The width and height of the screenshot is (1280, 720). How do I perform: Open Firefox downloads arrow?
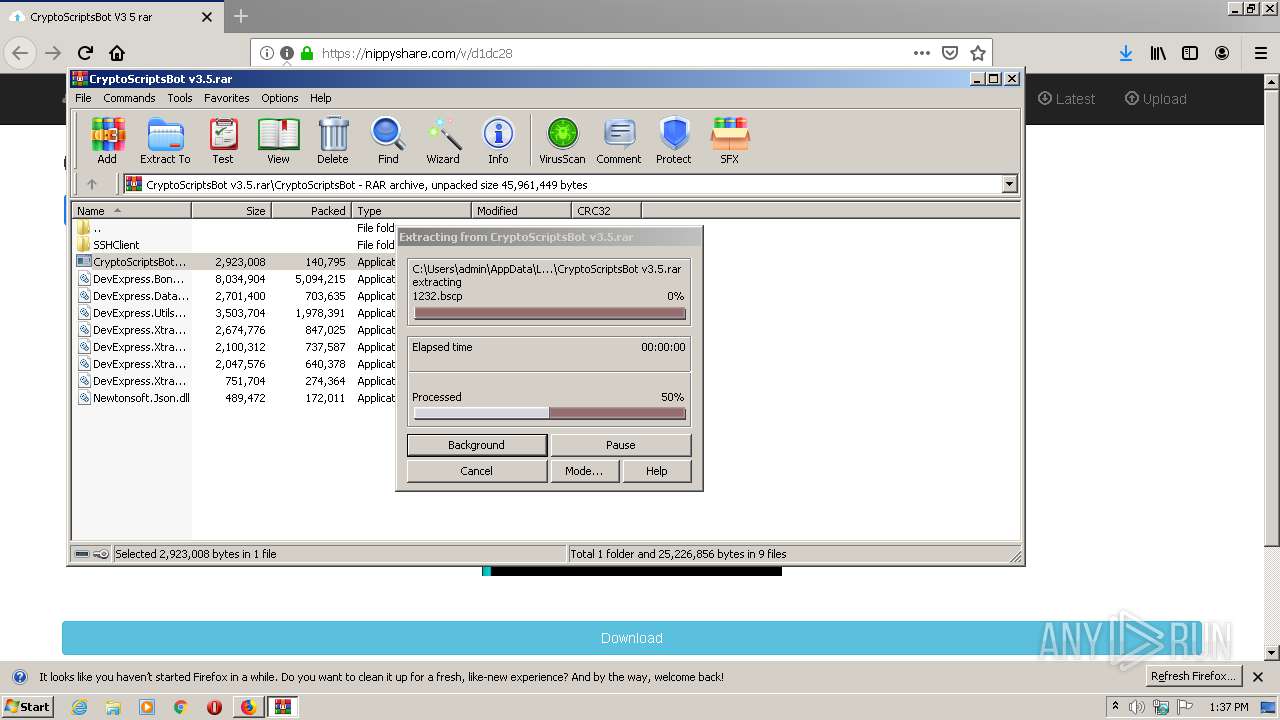(x=1126, y=53)
